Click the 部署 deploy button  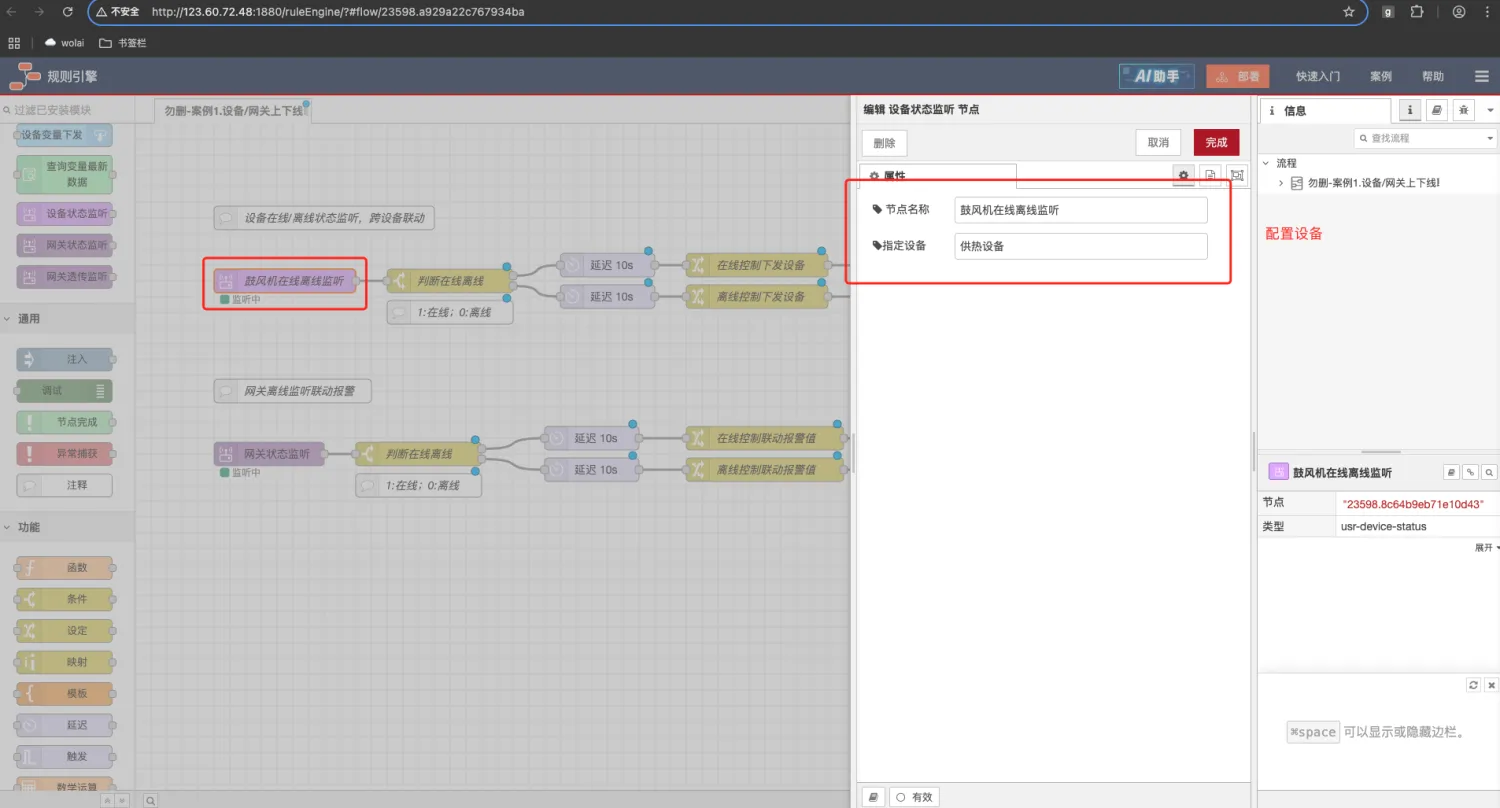[x=1238, y=76]
